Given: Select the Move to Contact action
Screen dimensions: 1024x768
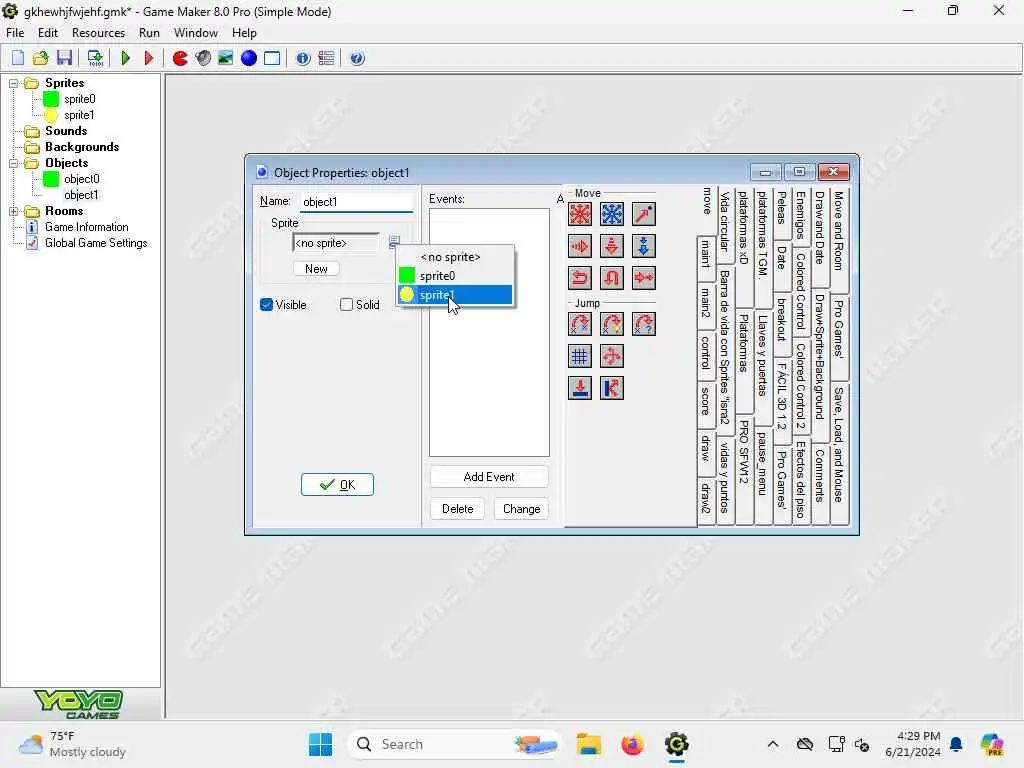Looking at the screenshot, I should click(580, 388).
